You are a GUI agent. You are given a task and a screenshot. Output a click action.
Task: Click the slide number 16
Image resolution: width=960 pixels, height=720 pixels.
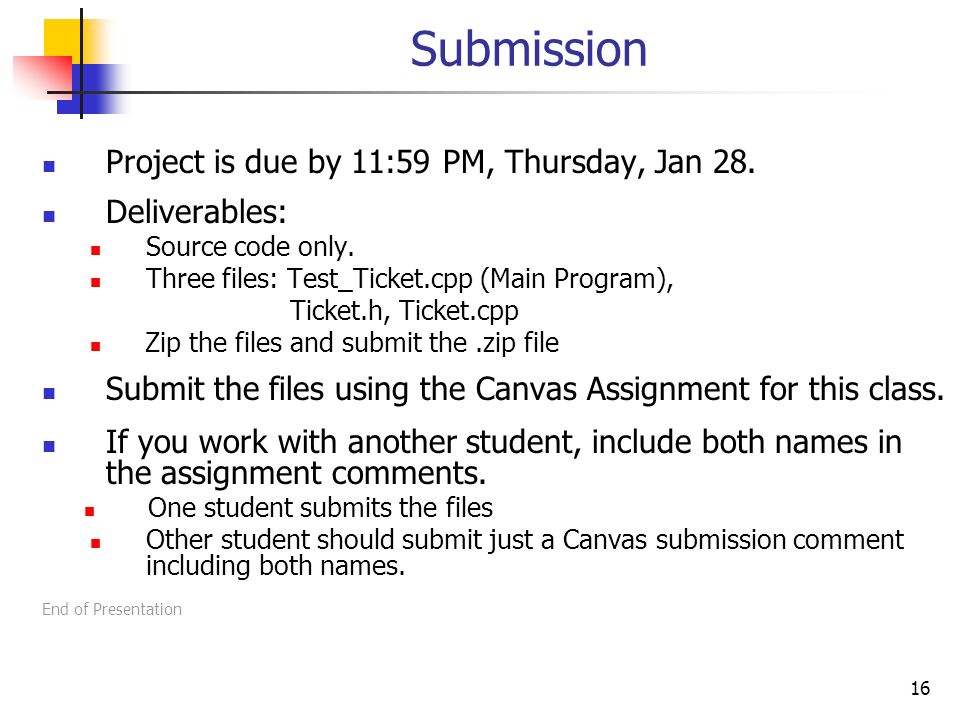(x=920, y=688)
